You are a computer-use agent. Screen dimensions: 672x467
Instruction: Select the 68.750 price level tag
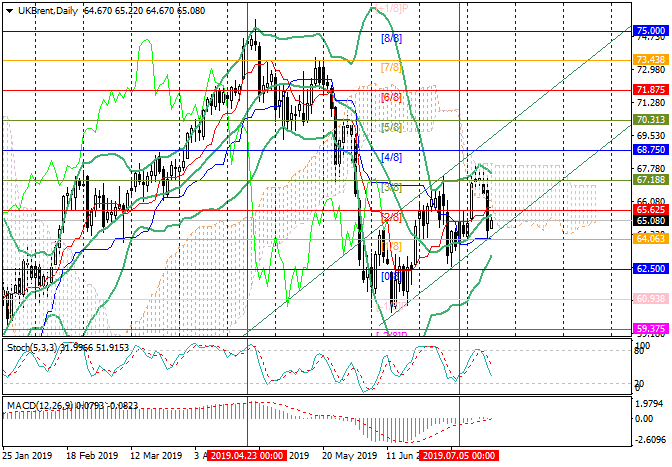[x=650, y=150]
